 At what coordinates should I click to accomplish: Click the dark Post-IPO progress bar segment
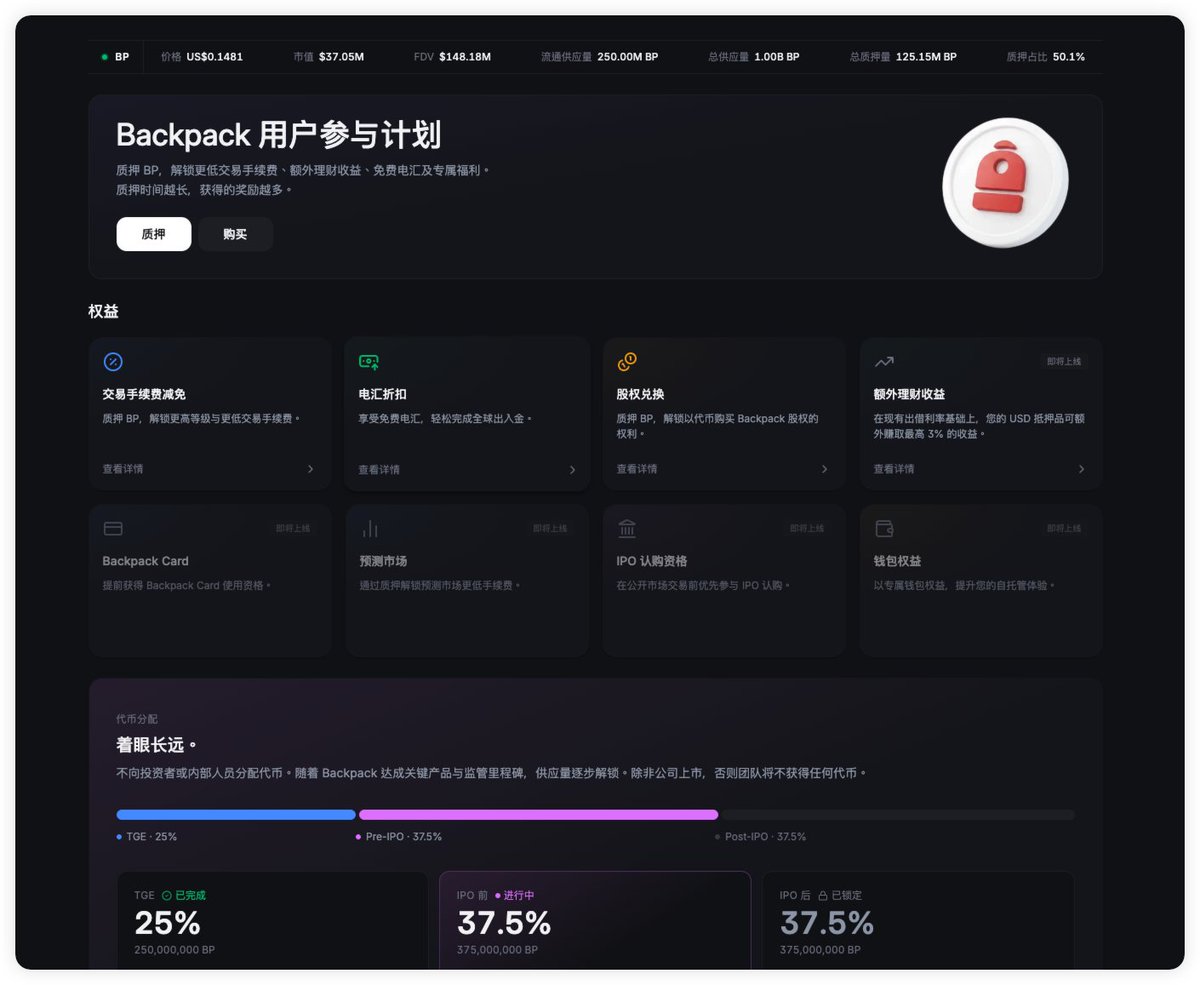898,815
